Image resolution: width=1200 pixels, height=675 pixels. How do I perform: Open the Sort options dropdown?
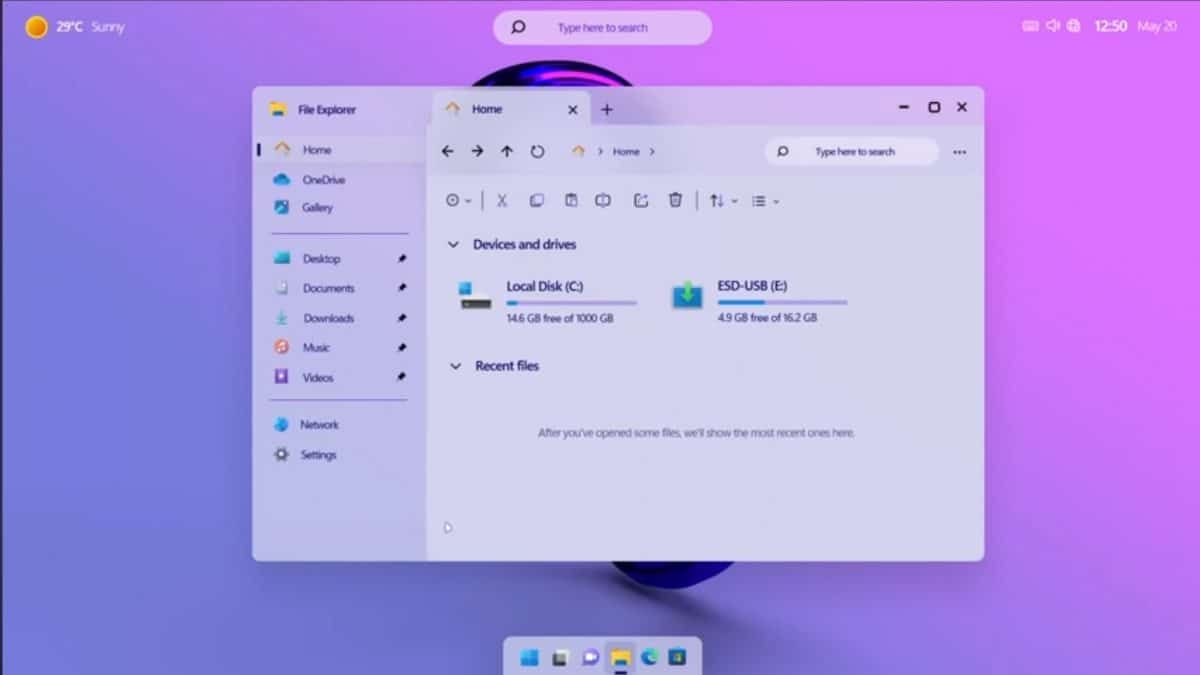[x=723, y=201]
